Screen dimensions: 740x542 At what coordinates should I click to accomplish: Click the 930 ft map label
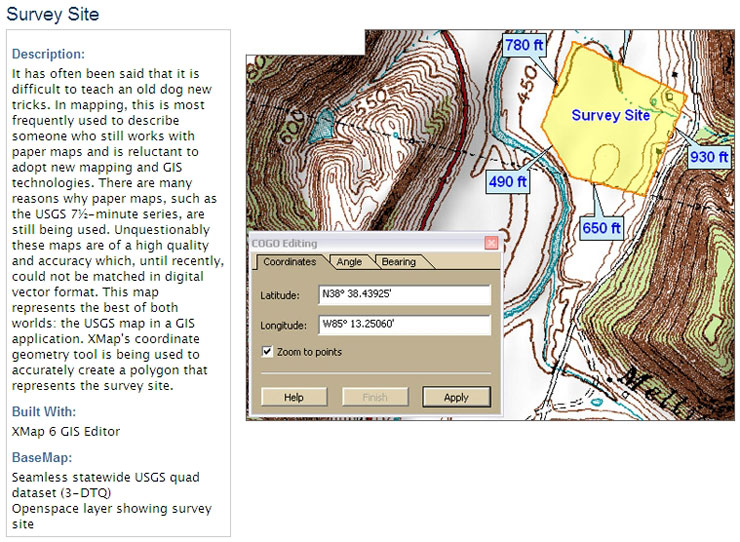click(x=708, y=157)
